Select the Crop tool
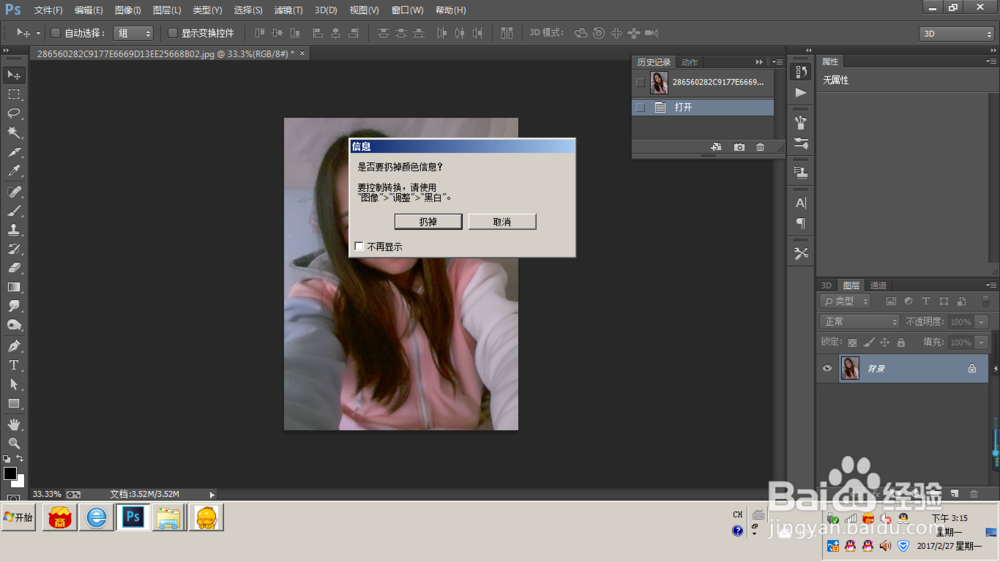The width and height of the screenshot is (1000, 562). (x=13, y=152)
